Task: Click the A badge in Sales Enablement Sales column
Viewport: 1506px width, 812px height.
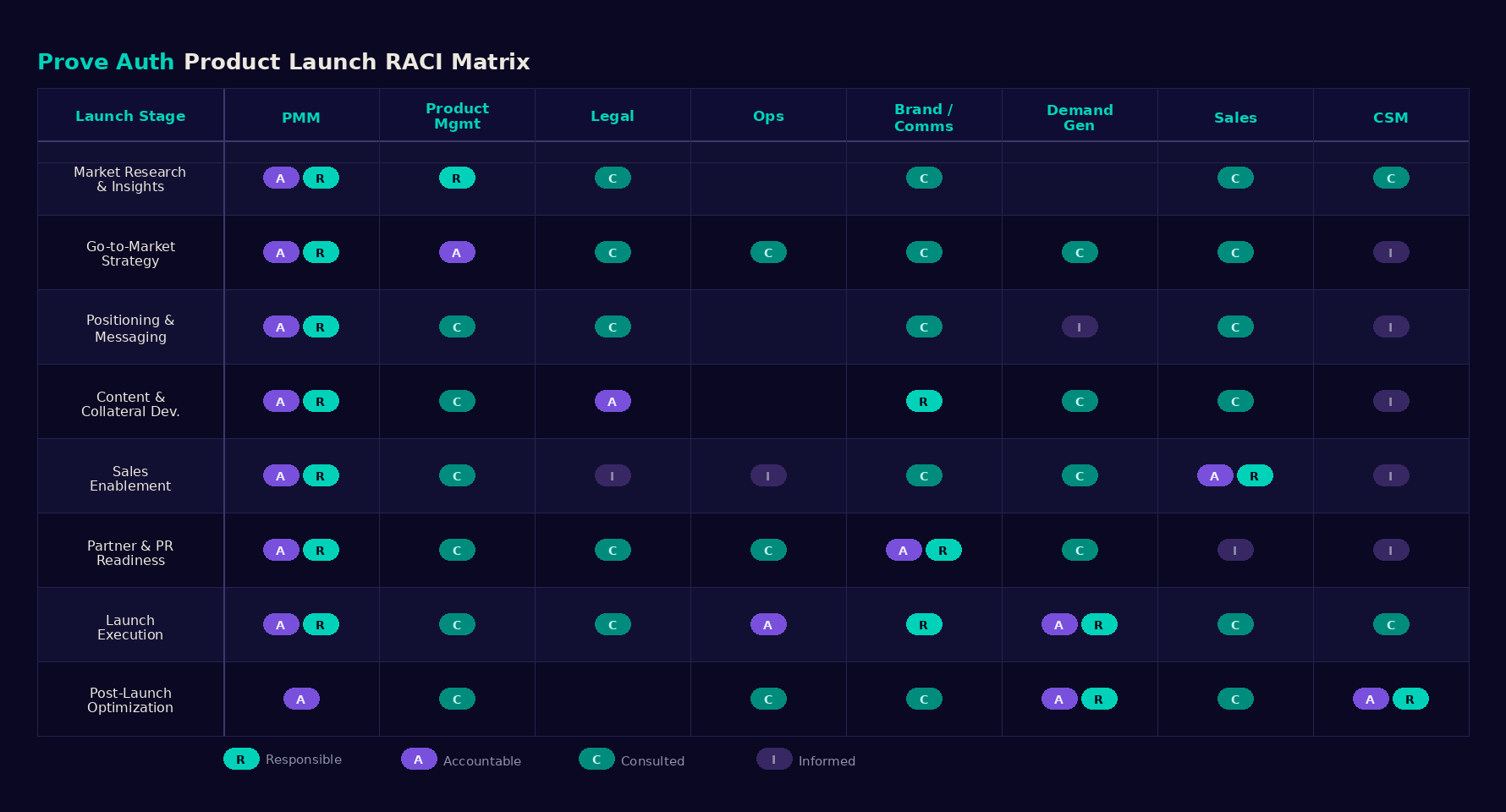Action: pyautogui.click(x=1215, y=475)
